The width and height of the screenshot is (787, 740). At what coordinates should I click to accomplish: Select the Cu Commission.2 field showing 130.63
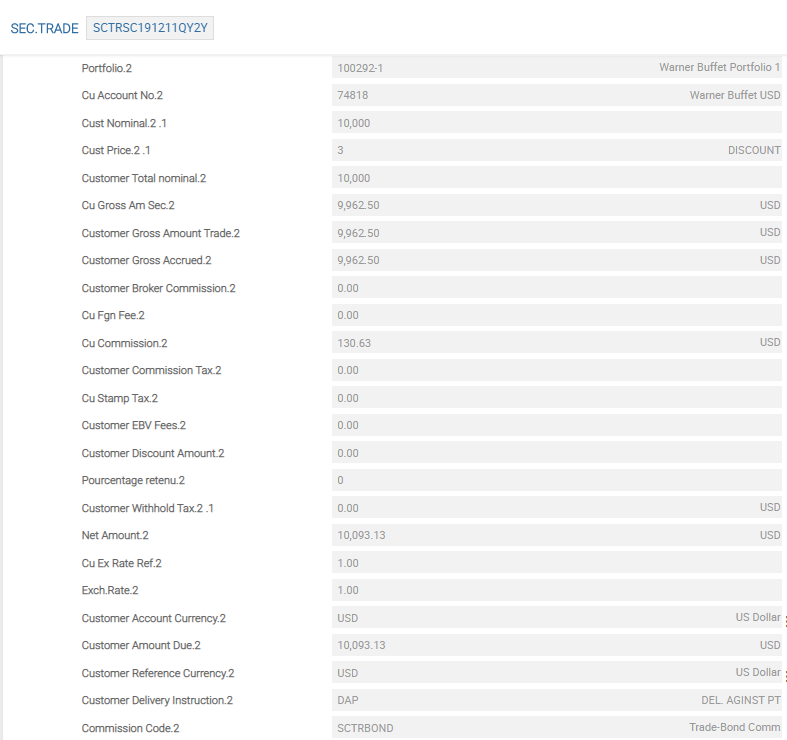(x=556, y=343)
